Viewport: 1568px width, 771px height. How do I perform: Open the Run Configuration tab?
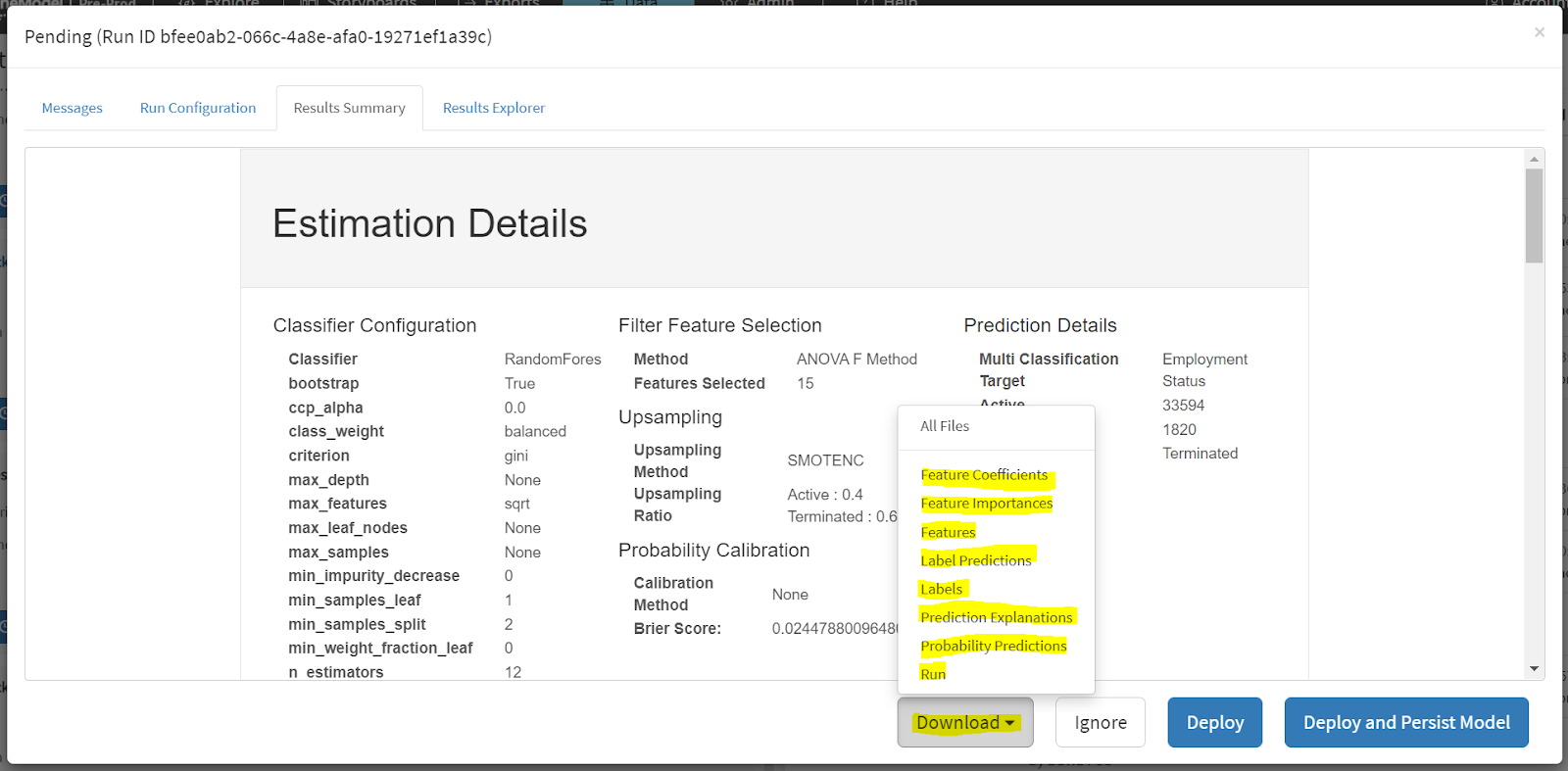click(198, 108)
